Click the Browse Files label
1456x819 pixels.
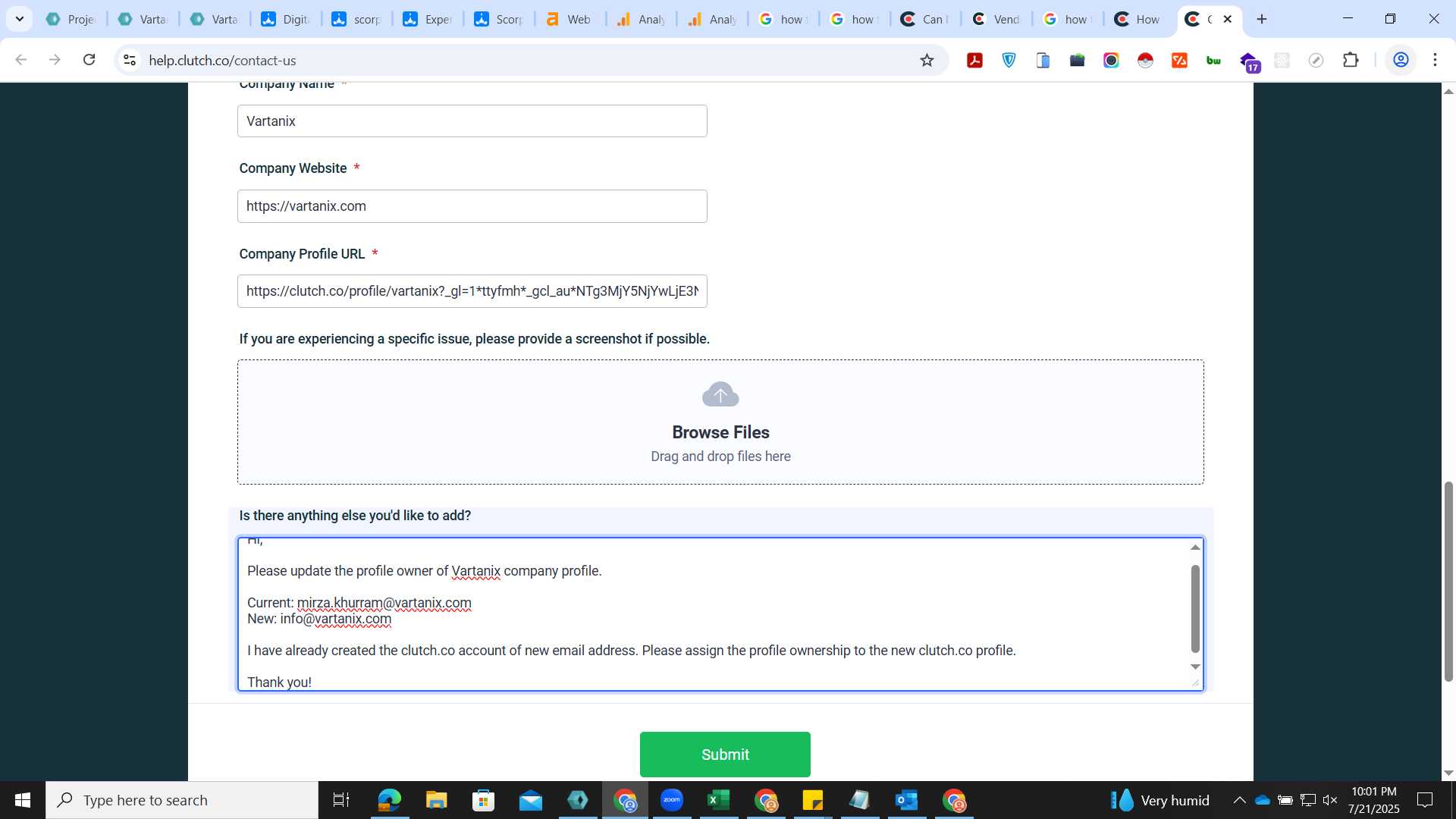click(720, 432)
